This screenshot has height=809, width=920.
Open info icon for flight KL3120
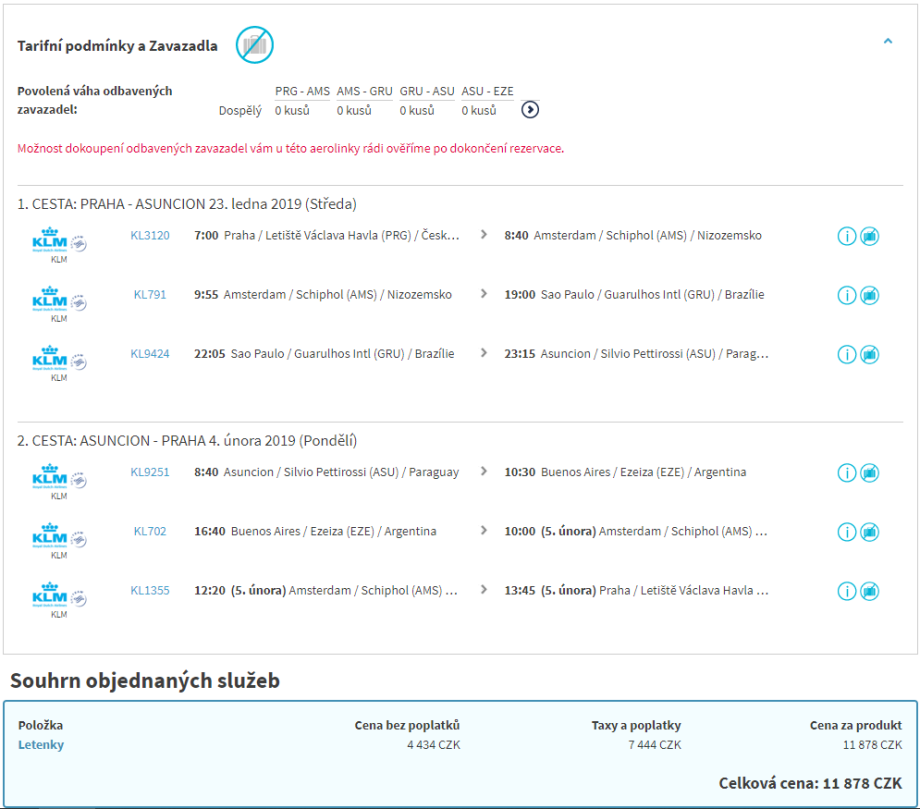tap(846, 237)
